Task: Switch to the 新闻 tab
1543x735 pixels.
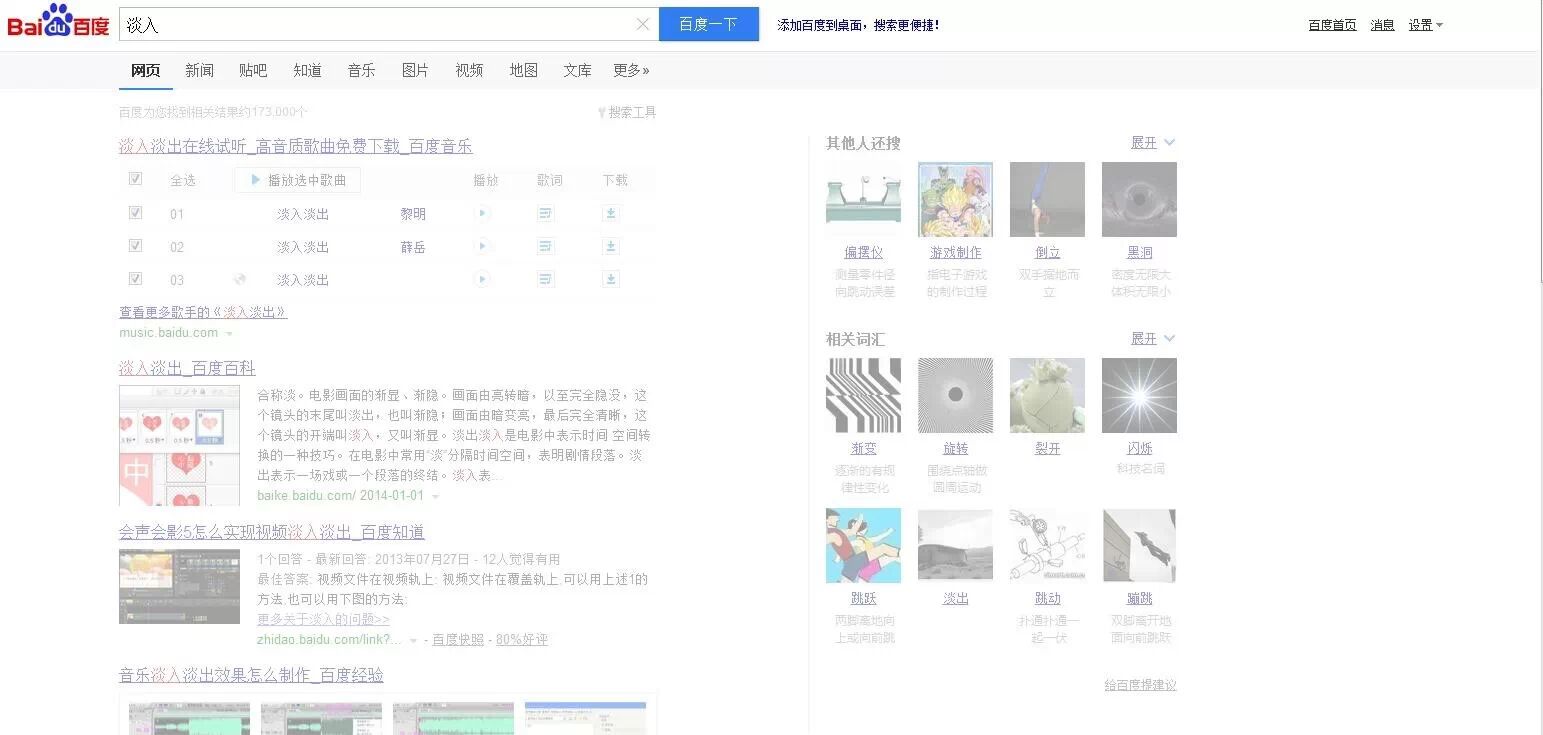Action: tap(199, 70)
